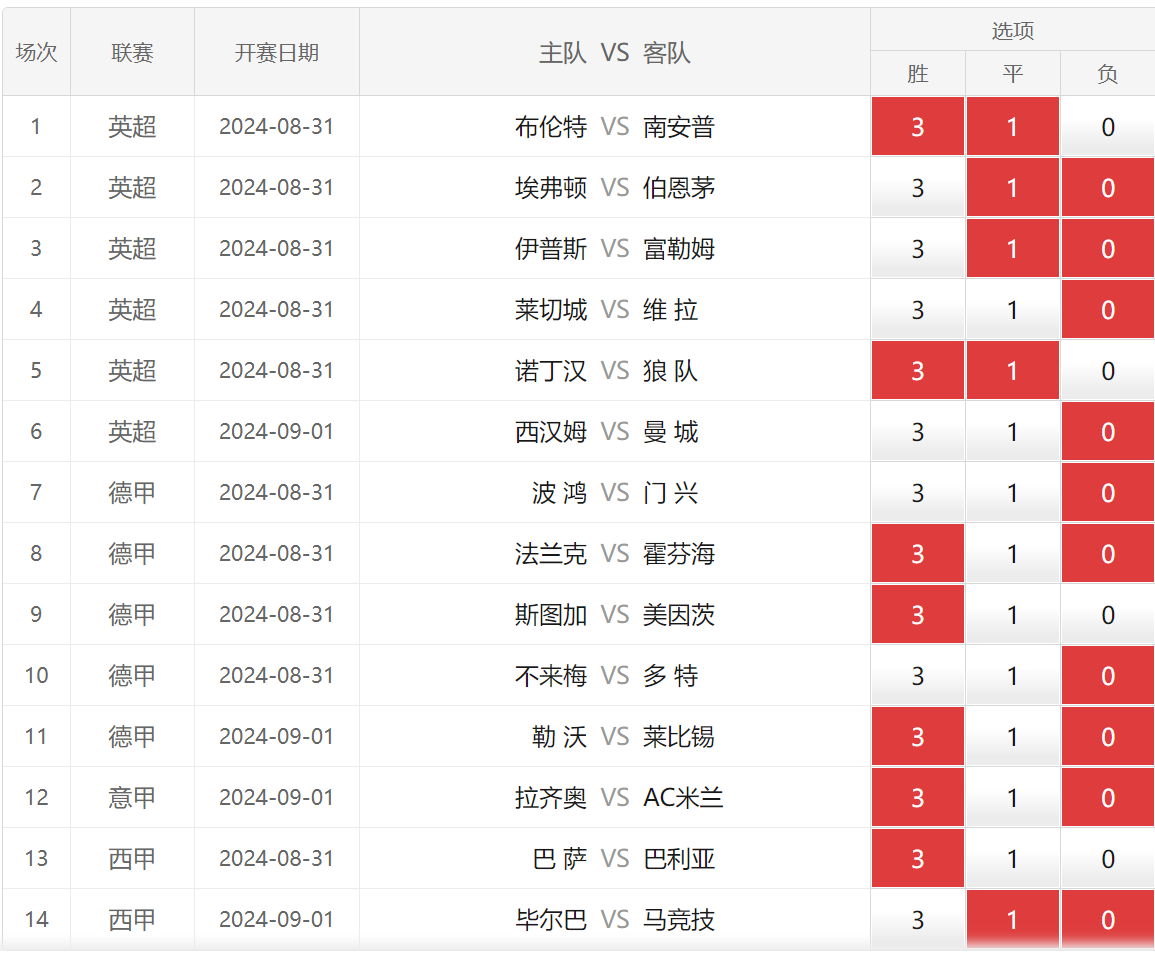Click away team name AC米兰

tap(683, 798)
